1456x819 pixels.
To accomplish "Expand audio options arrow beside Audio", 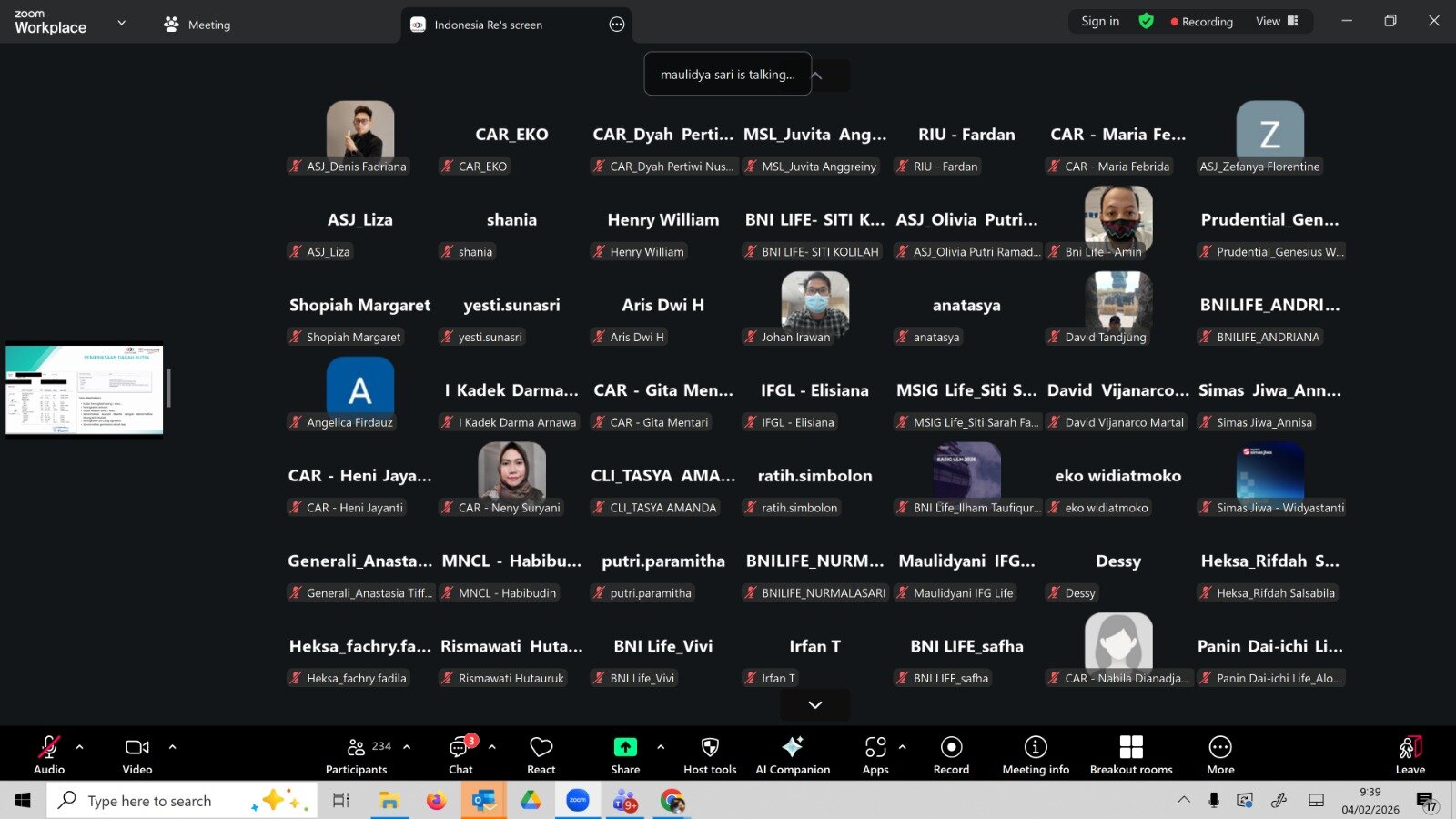I will pos(80,747).
